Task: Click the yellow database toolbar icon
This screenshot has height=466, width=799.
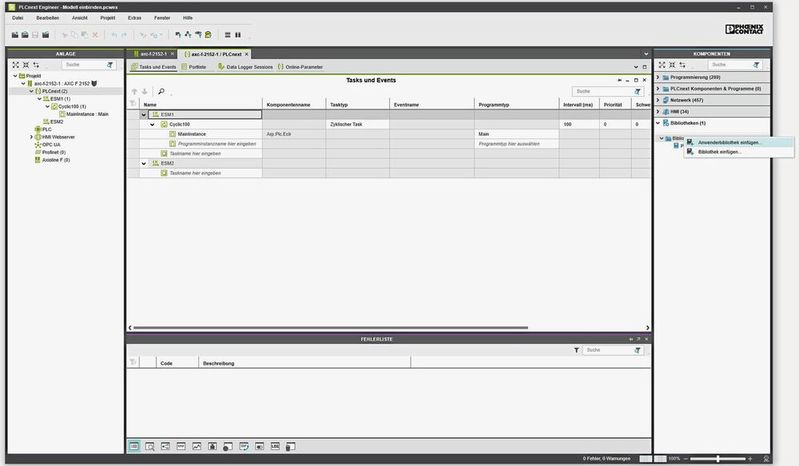Action: [208, 35]
